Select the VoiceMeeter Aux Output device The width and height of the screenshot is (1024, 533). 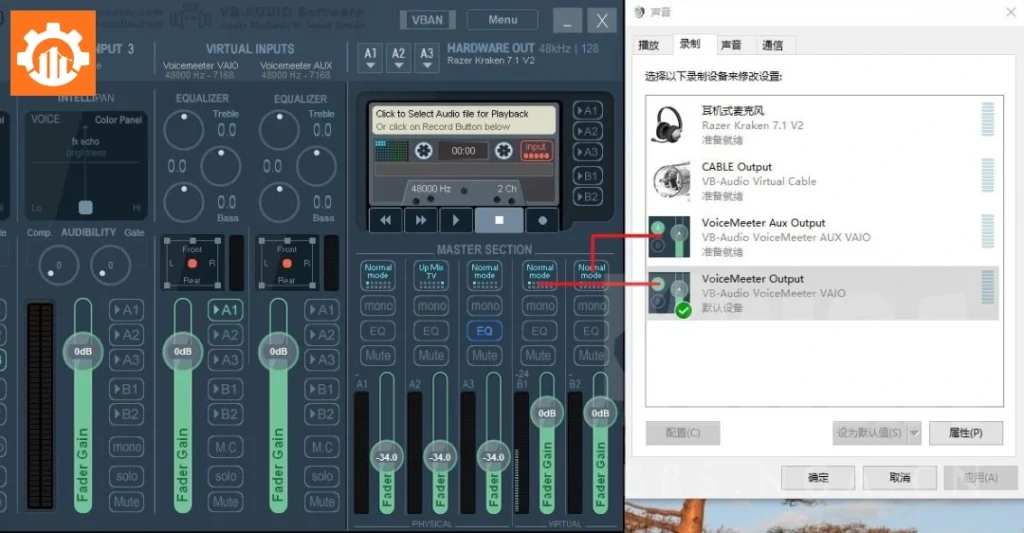pos(823,237)
